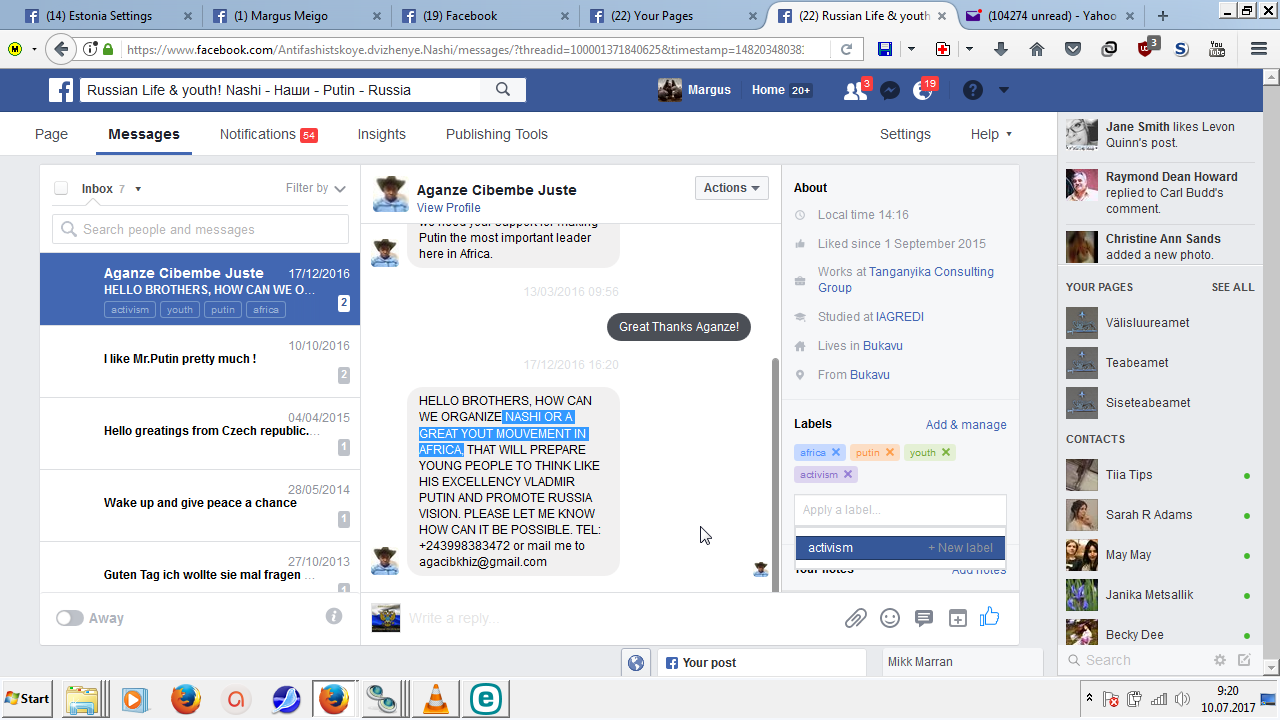Open the emoji smiley picker
Viewport: 1280px width, 720px height.
click(890, 618)
